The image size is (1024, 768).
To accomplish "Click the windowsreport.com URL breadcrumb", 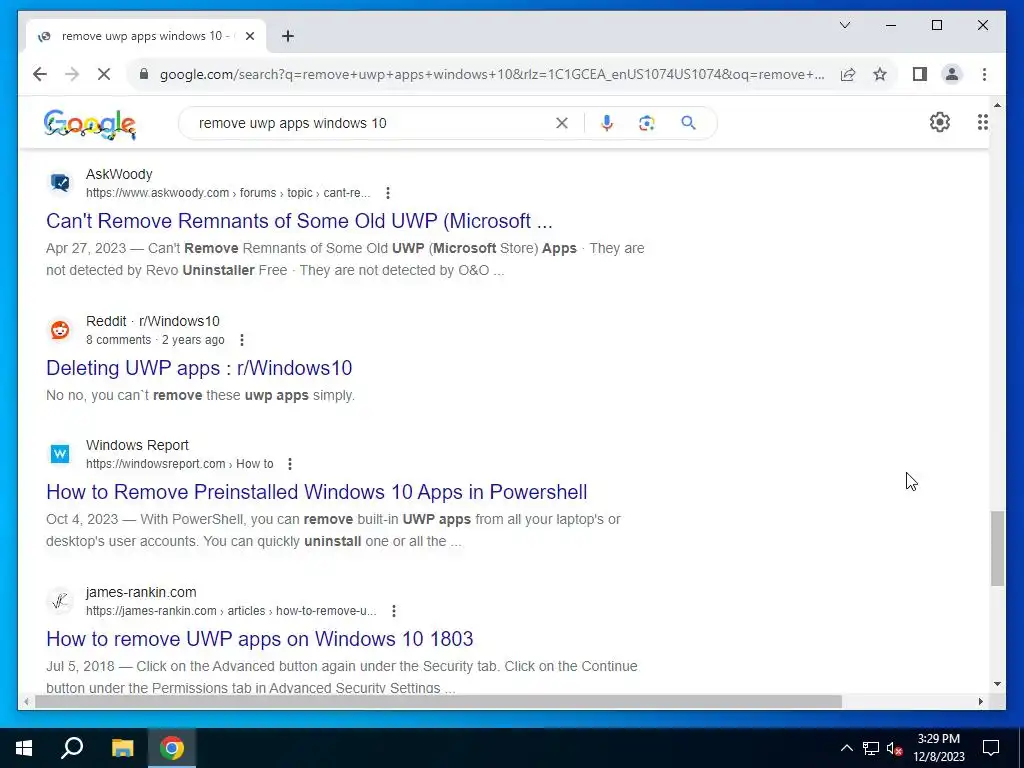I will [x=180, y=464].
